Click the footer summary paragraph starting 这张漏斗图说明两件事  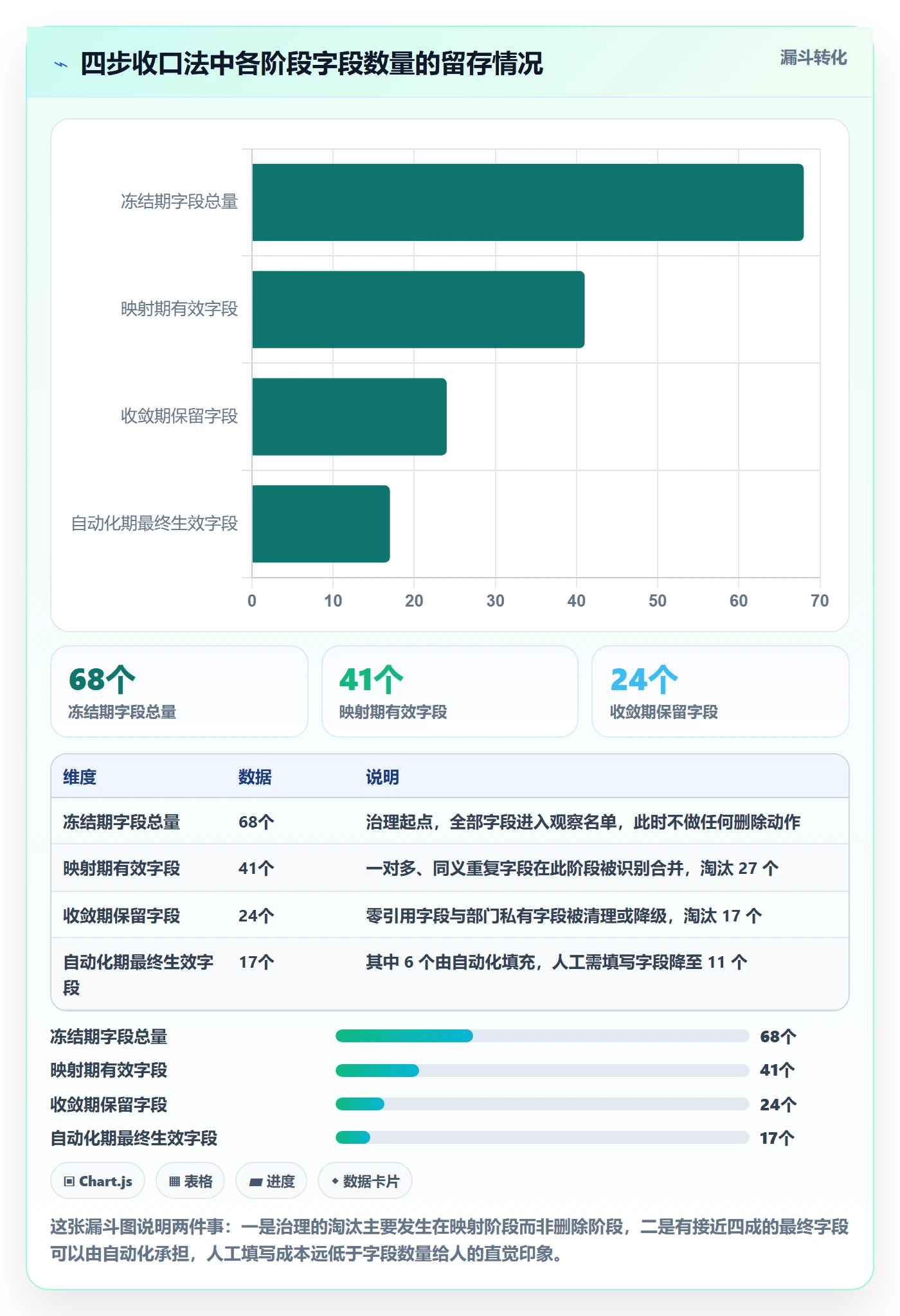click(449, 1240)
